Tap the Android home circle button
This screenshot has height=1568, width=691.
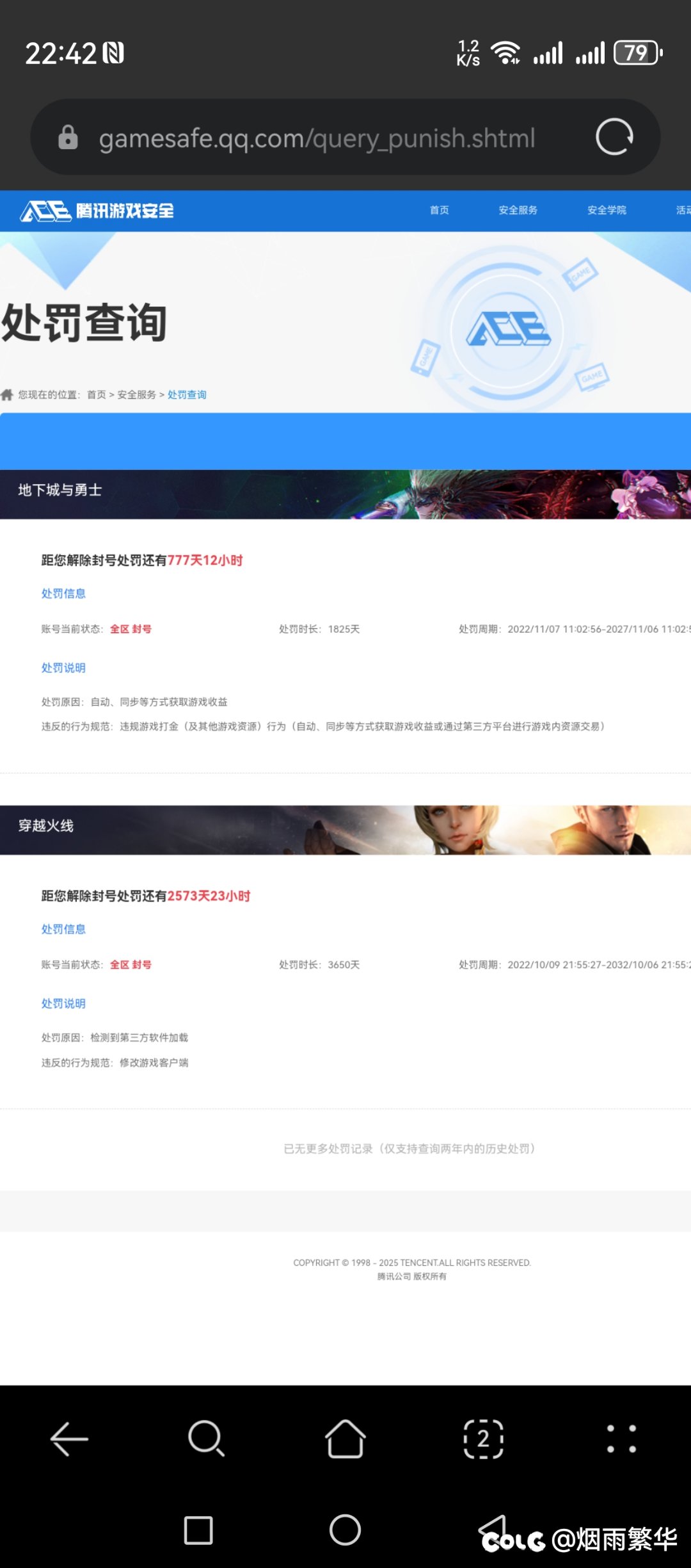click(x=345, y=1530)
